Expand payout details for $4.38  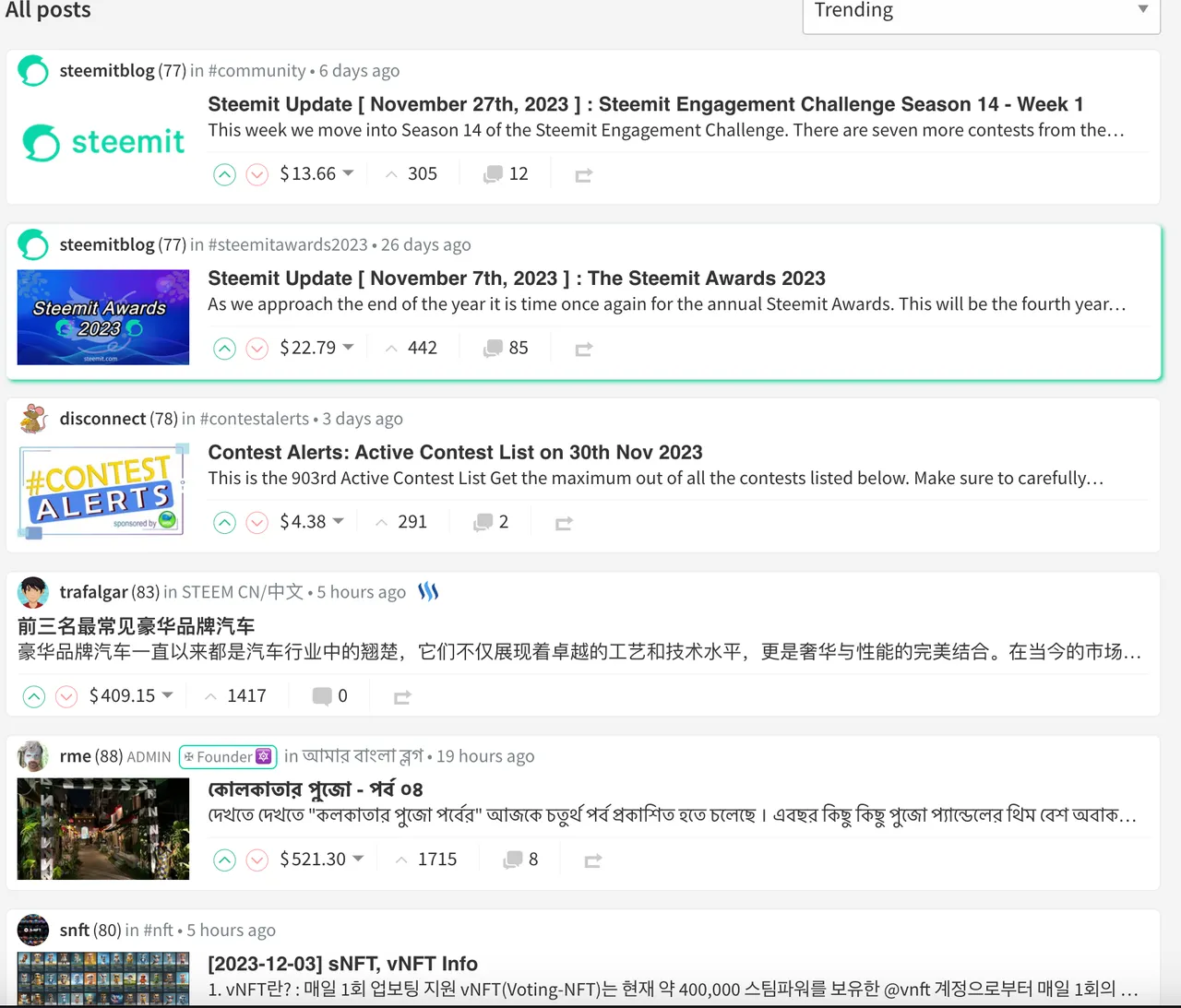312,522
